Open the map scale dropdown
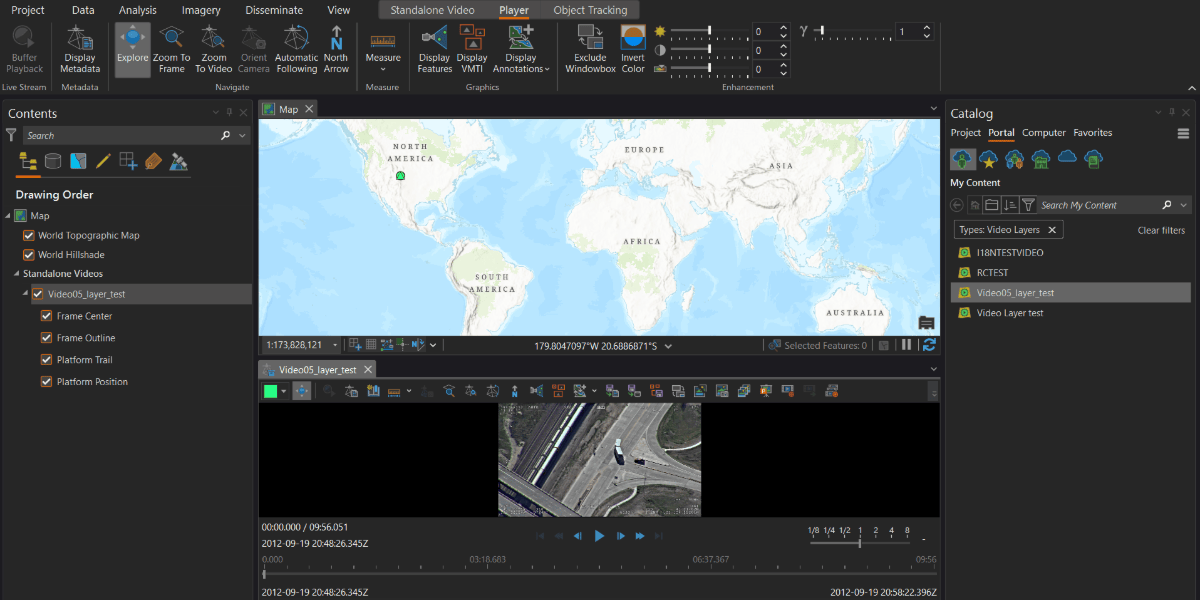 pyautogui.click(x=334, y=345)
